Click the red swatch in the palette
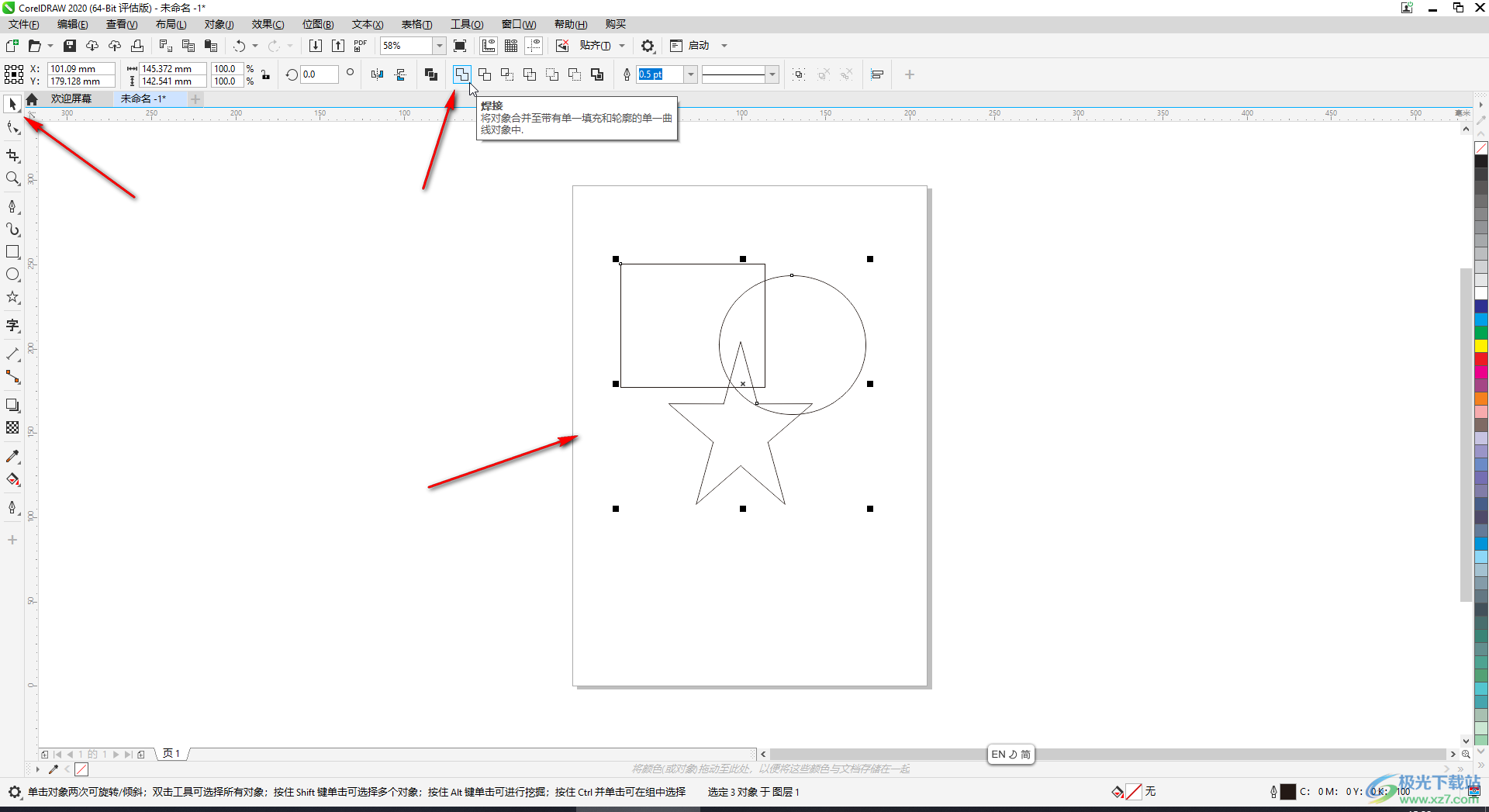Image resolution: width=1489 pixels, height=812 pixels. 1481,359
